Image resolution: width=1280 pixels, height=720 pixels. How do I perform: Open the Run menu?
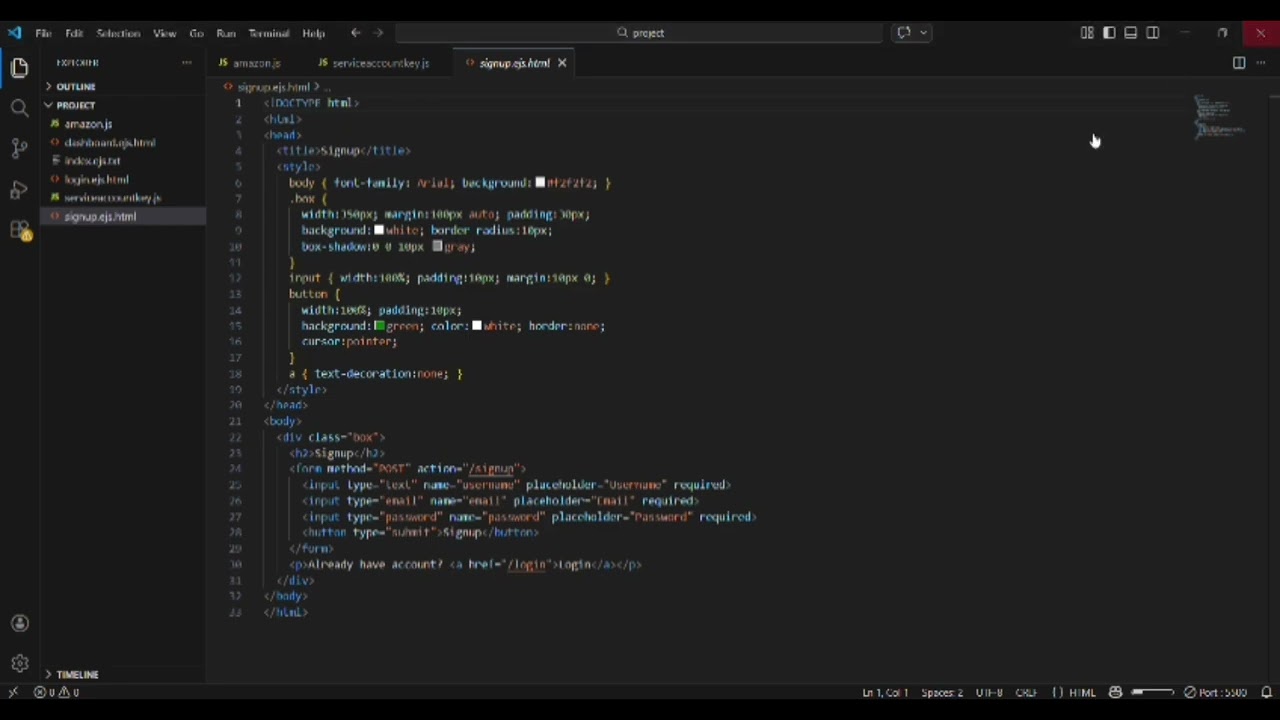tap(226, 33)
